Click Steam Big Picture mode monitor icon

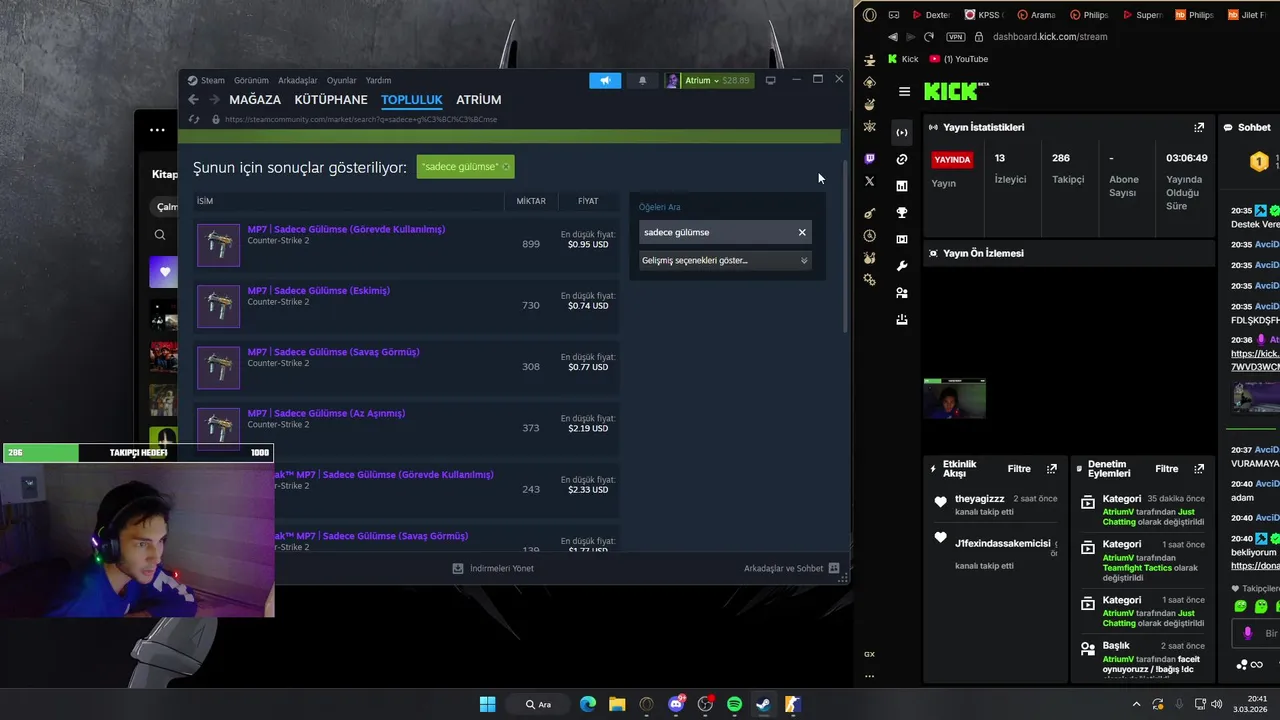(770, 80)
